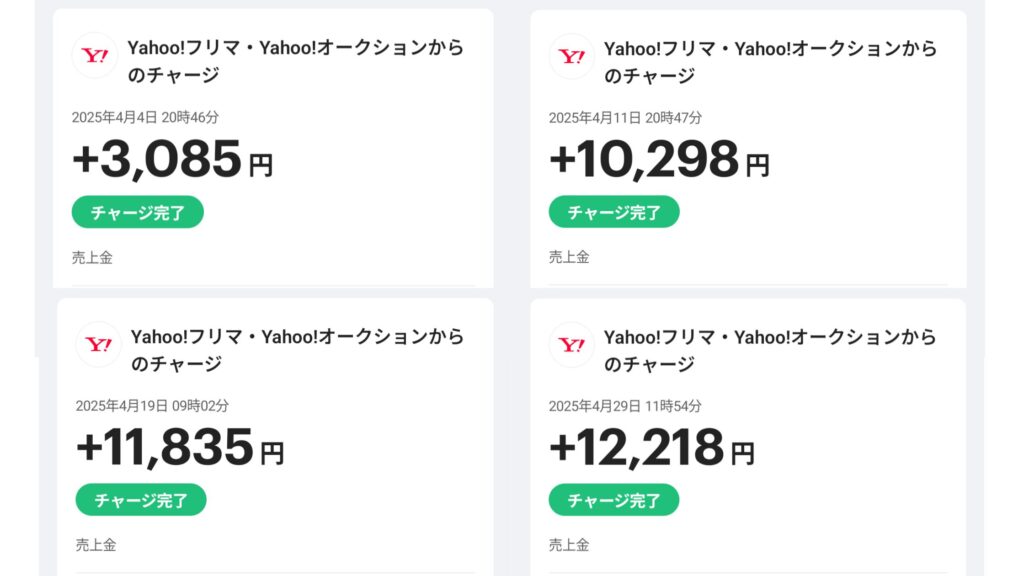
Task: Select the +11,835円 amount
Action: click(x=180, y=448)
